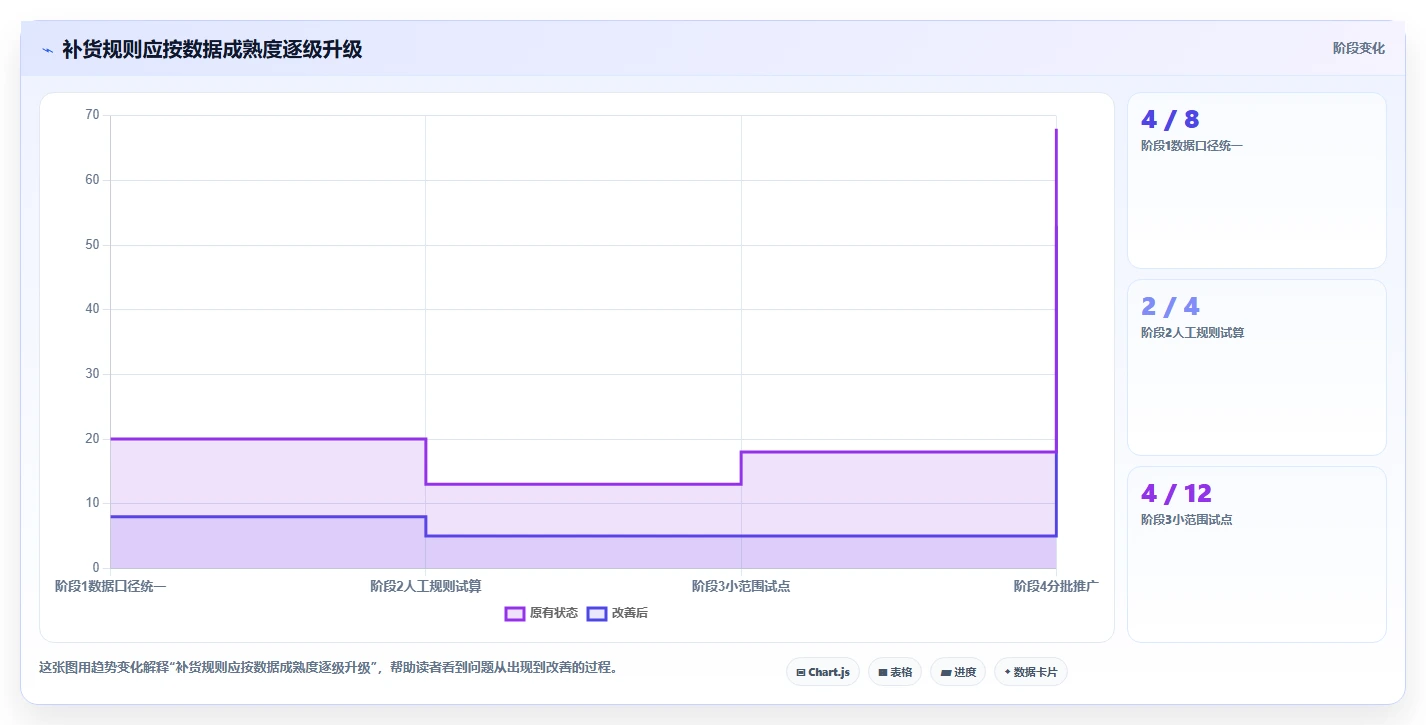Click x-axis label 阶段4分批推广
The height and width of the screenshot is (725, 1426).
(1056, 586)
